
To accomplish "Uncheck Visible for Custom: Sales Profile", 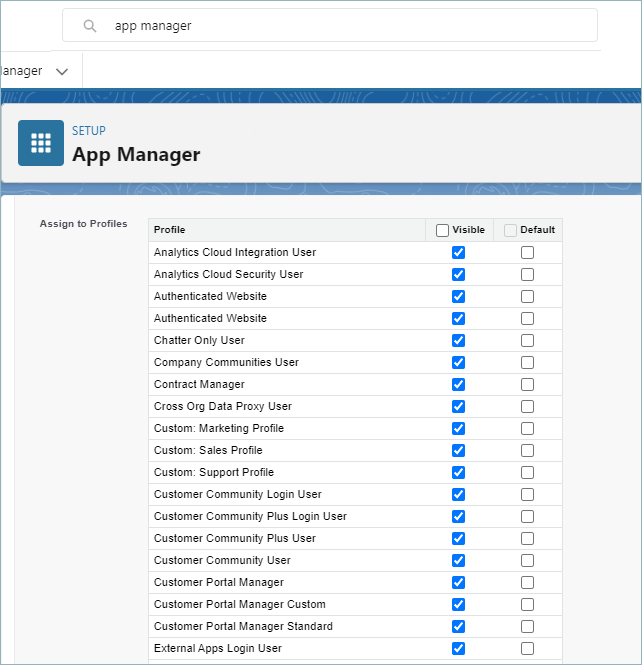I will point(458,450).
